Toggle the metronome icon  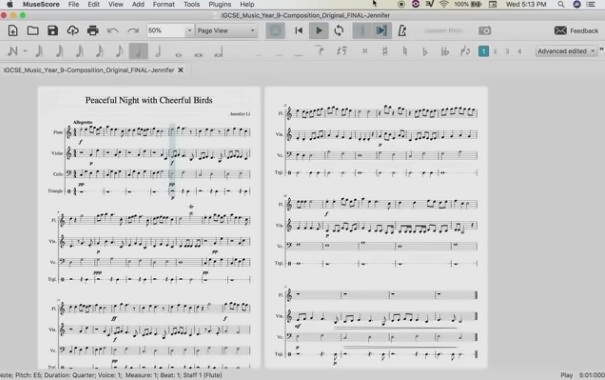(402, 30)
